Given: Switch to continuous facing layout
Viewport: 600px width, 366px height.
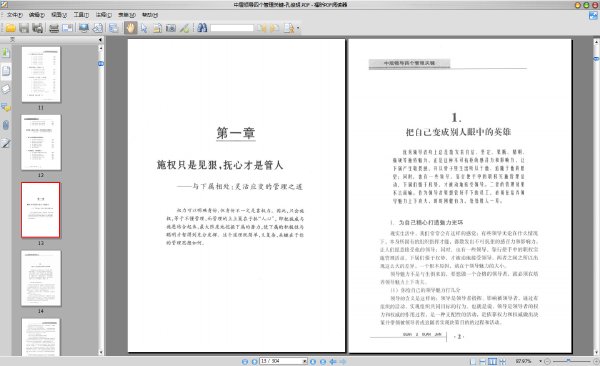Looking at the screenshot, I should (x=502, y=361).
